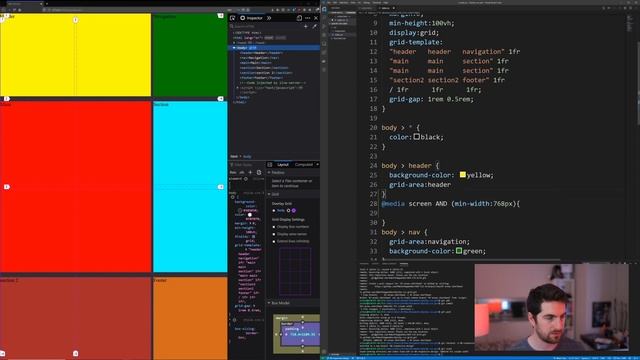Screen dimensions: 640x360
Task: Select the Section 2 element row in markup
Action: (266, 73)
